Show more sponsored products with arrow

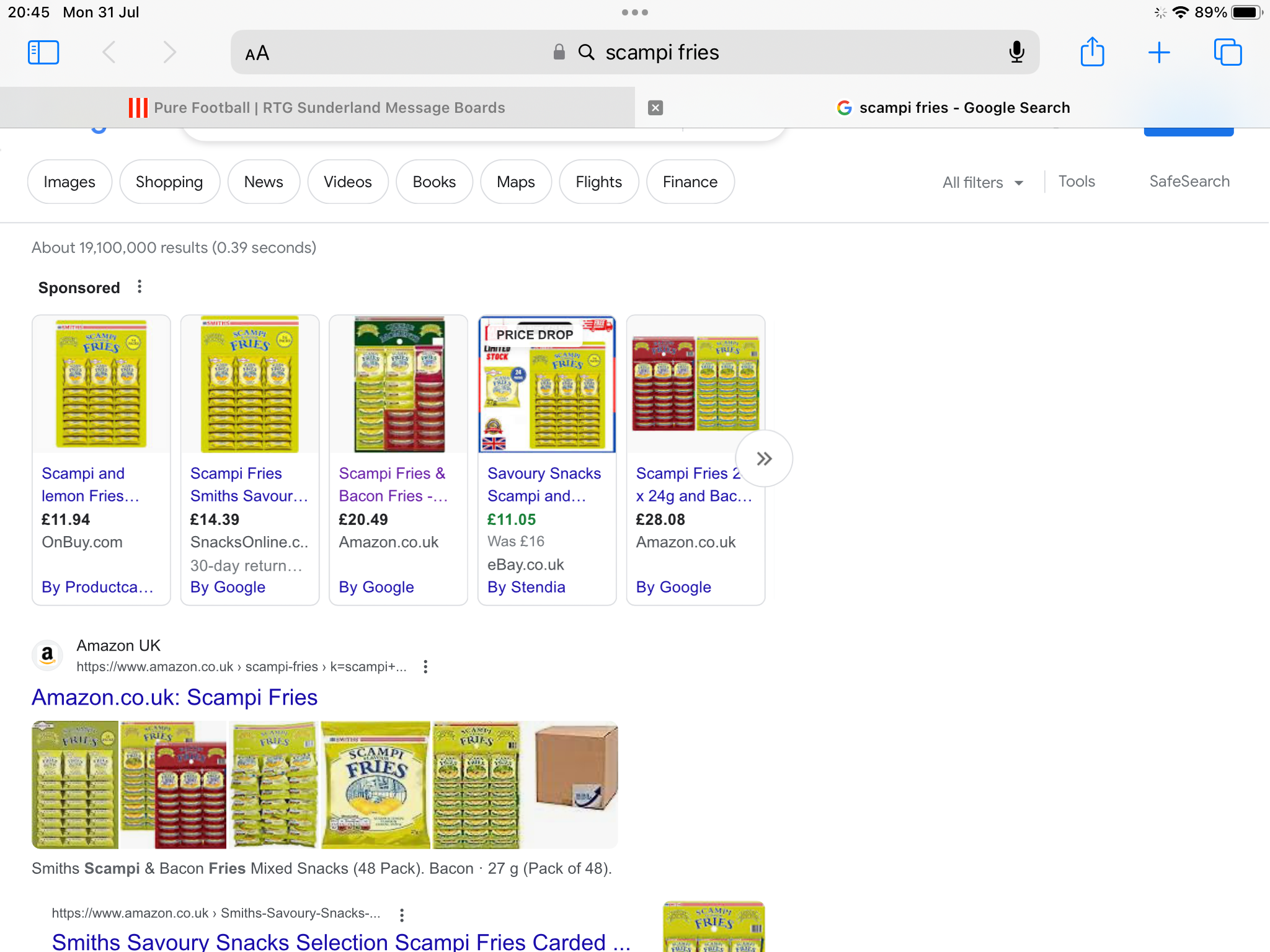[x=764, y=459]
